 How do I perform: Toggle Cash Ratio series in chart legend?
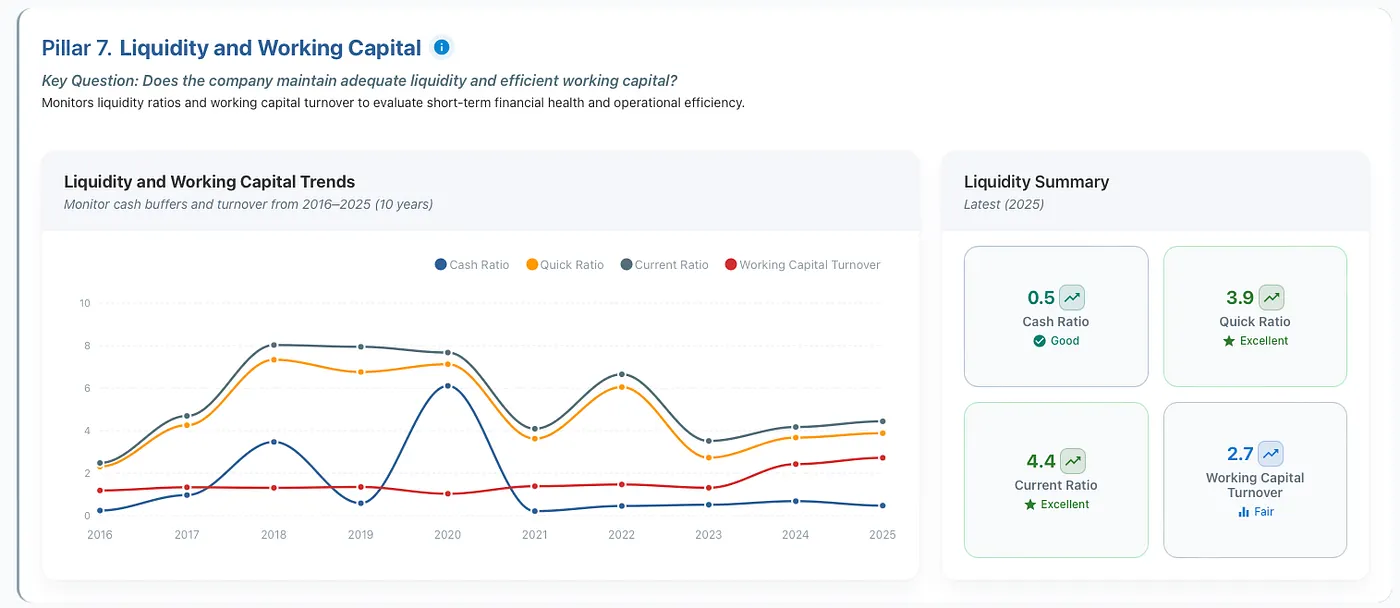click(472, 265)
